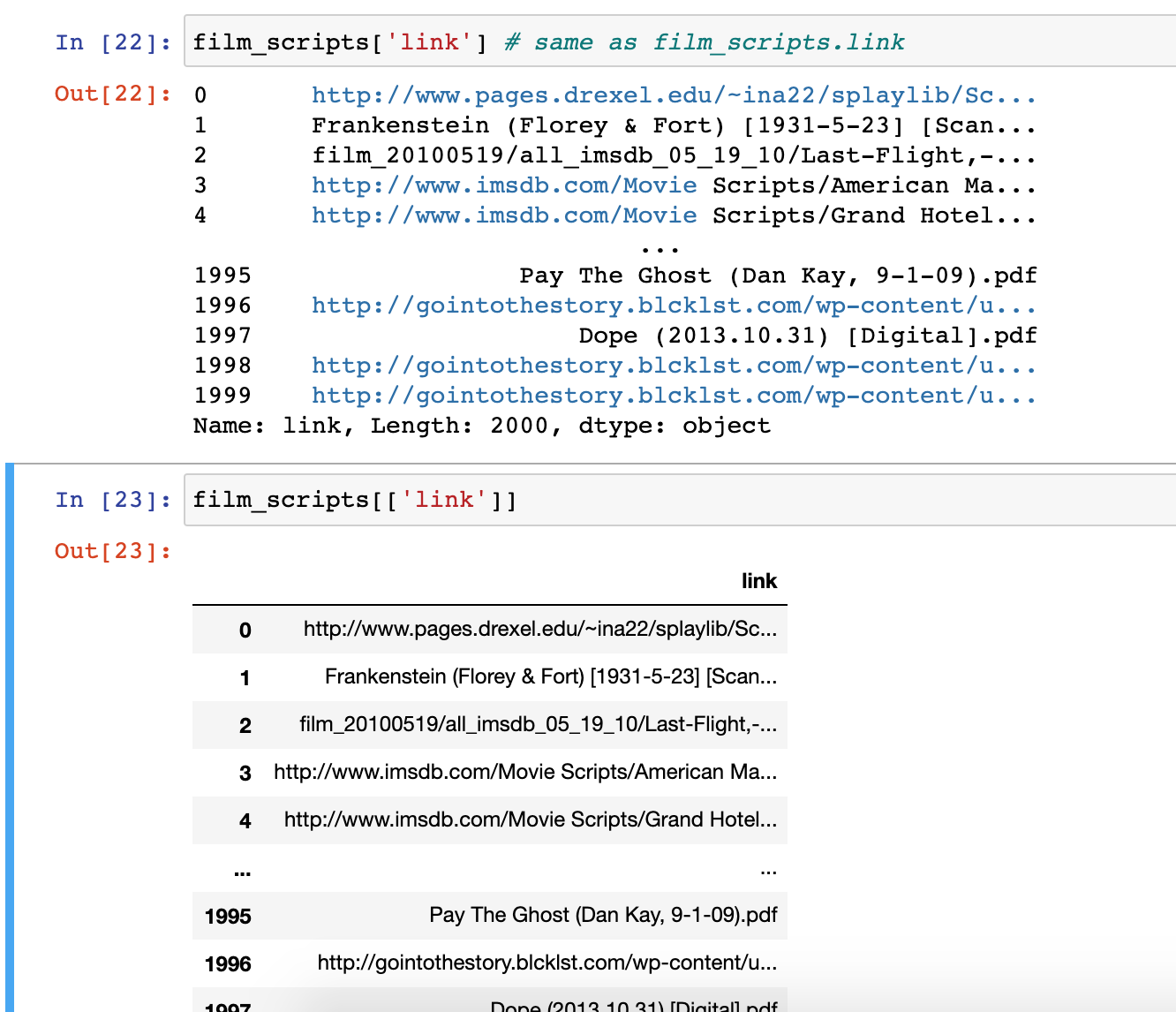Click the film_20100519 path text in Out[22] row 2

point(674,155)
